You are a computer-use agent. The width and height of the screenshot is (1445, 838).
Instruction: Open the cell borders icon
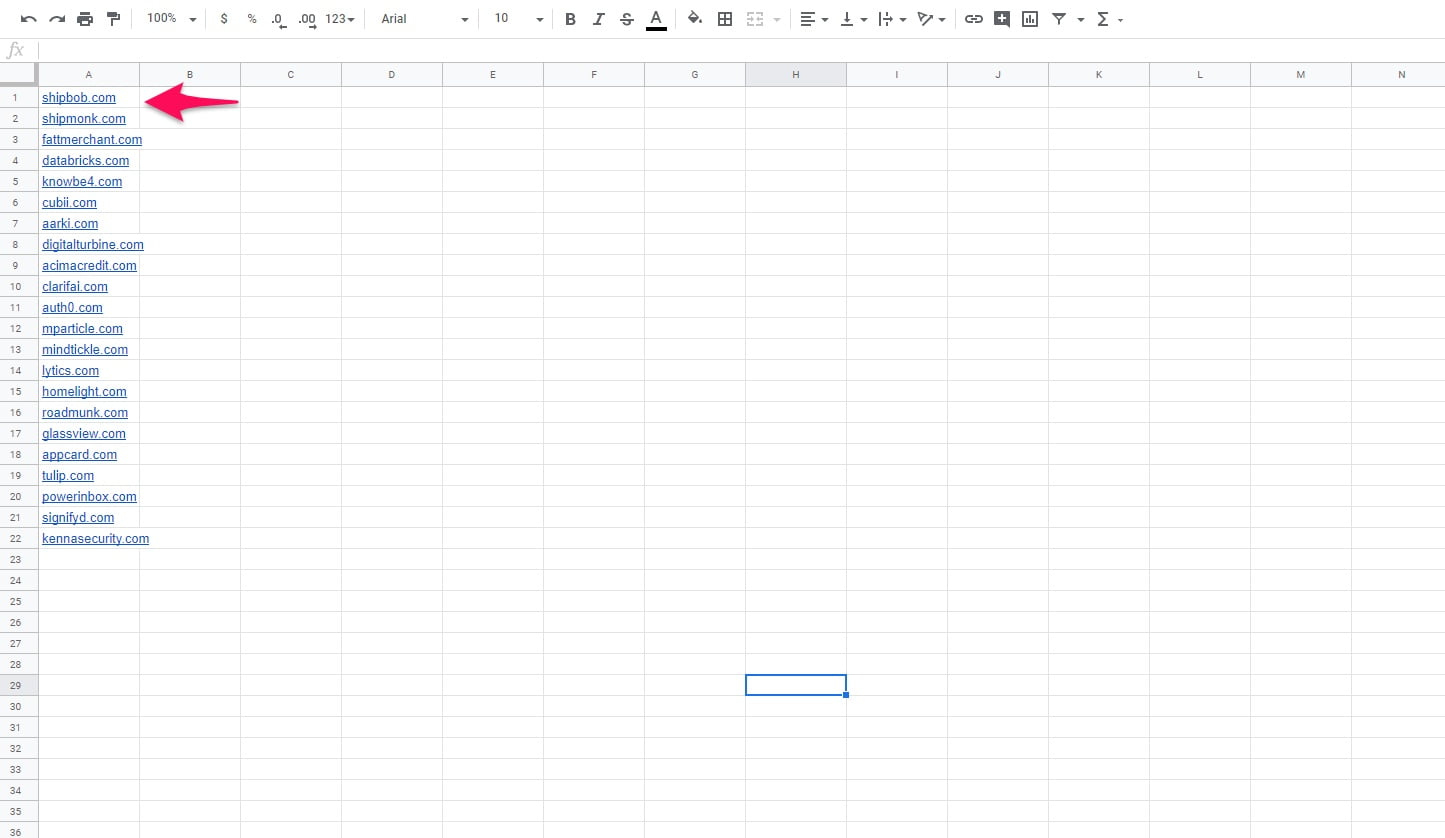tap(725, 19)
